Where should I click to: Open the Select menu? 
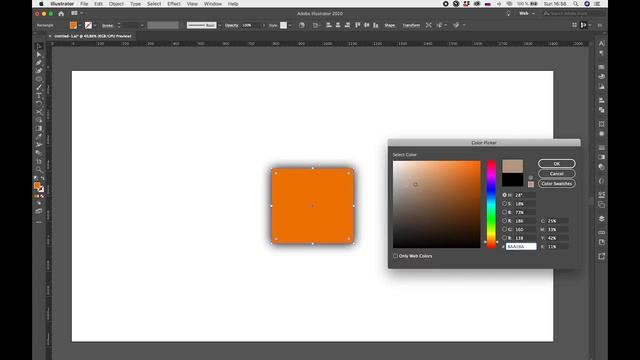pos(154,4)
